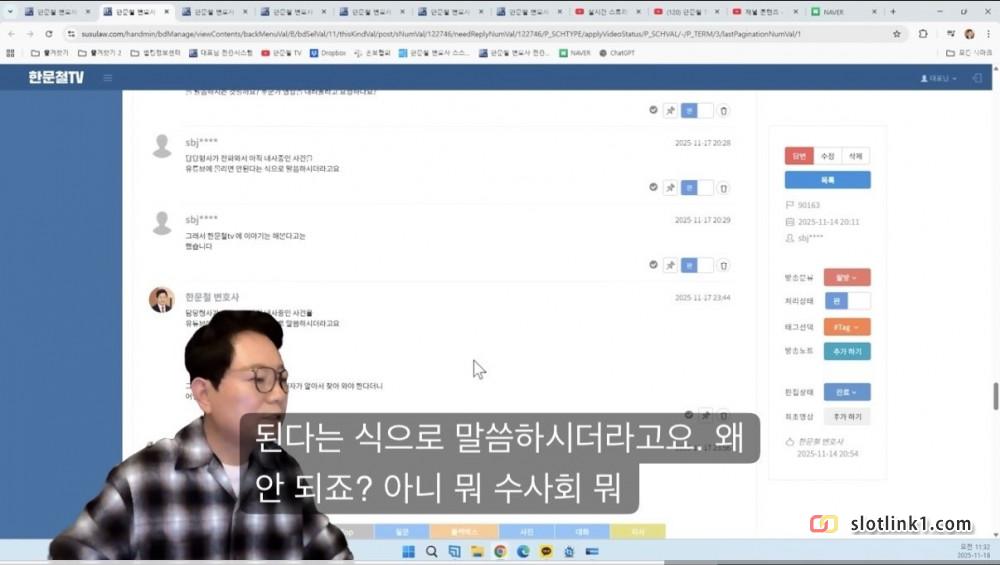1000x565 pixels.
Task: Open a new Chrome tab
Action: (893, 11)
